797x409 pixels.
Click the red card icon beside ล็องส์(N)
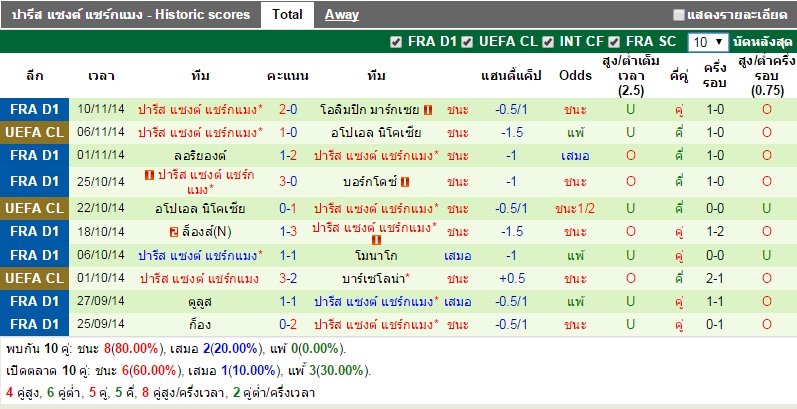click(x=173, y=232)
